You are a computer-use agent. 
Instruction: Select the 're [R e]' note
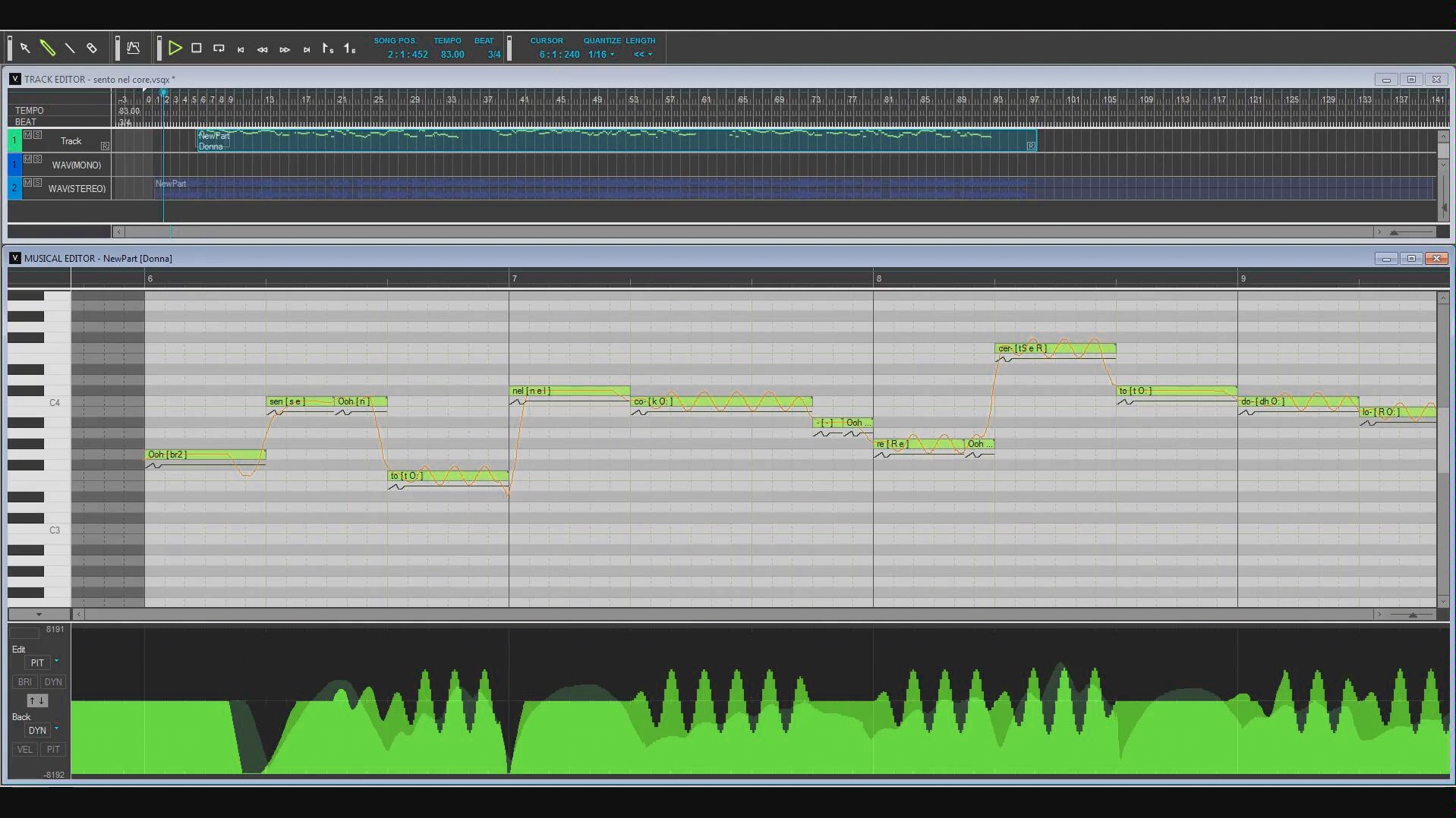click(919, 445)
